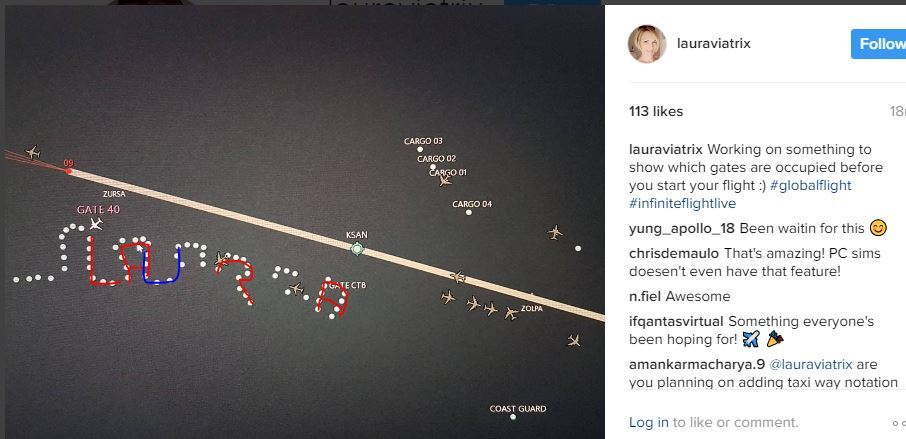Select the airplane icon below CARGO 01
The width and height of the screenshot is (906, 439).
445,181
